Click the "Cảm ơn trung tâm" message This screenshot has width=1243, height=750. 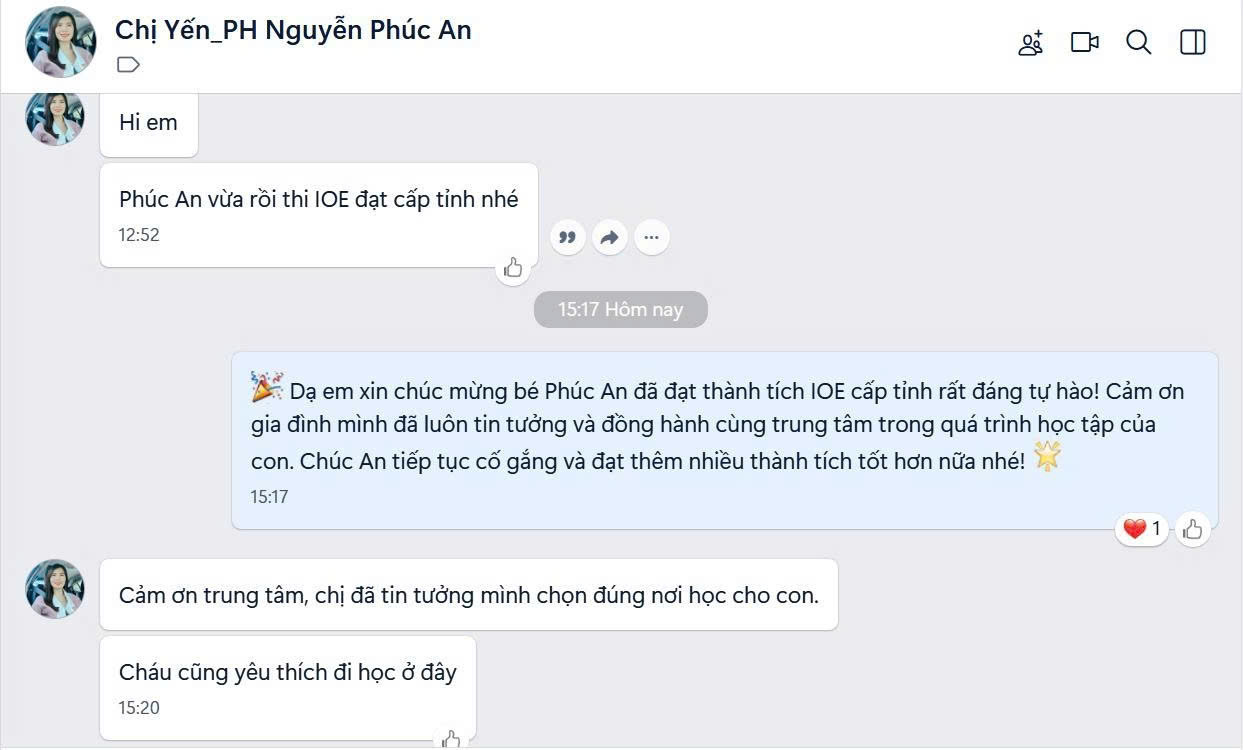point(468,595)
